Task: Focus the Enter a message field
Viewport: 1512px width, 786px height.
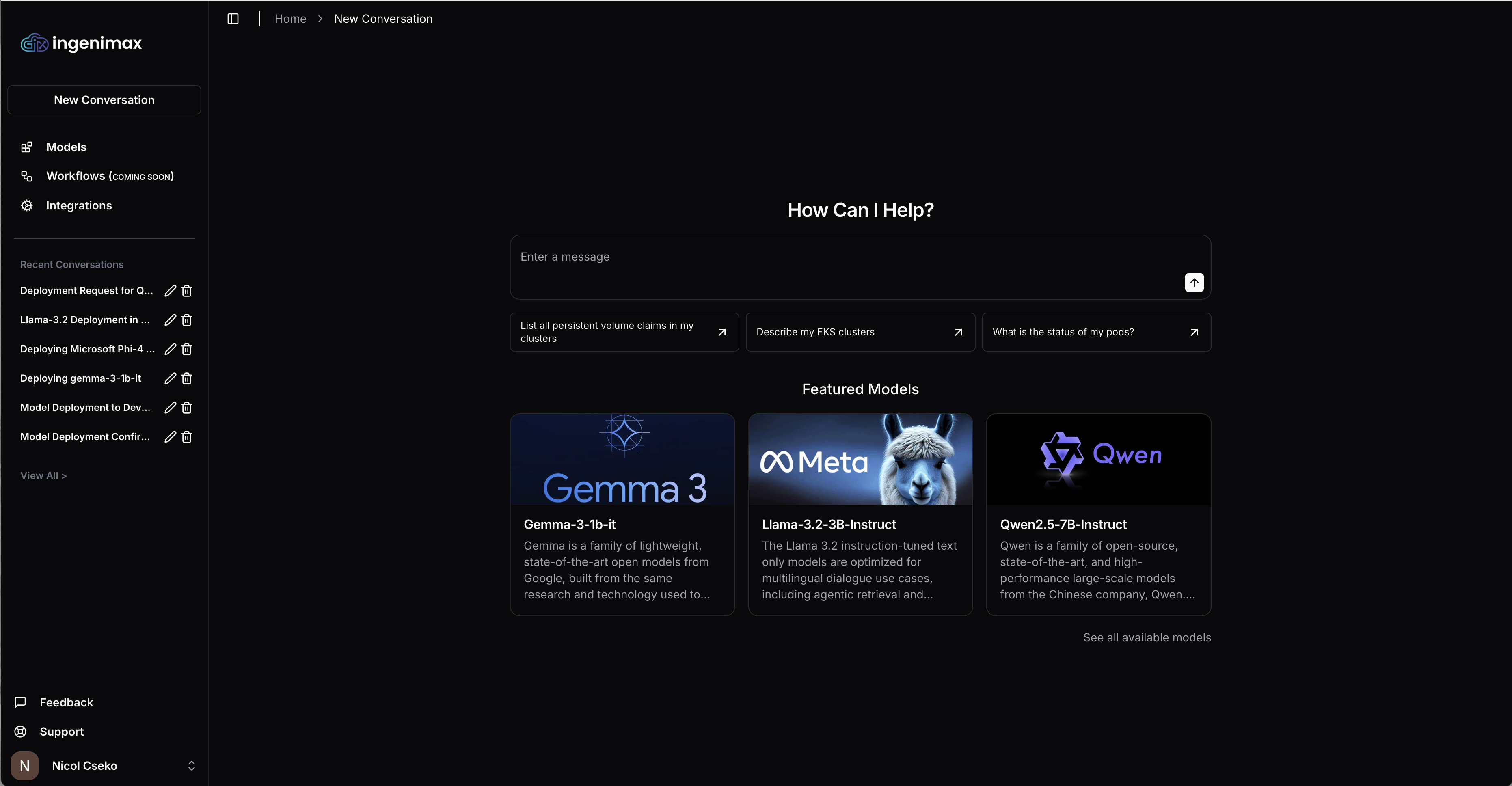Action: point(860,267)
